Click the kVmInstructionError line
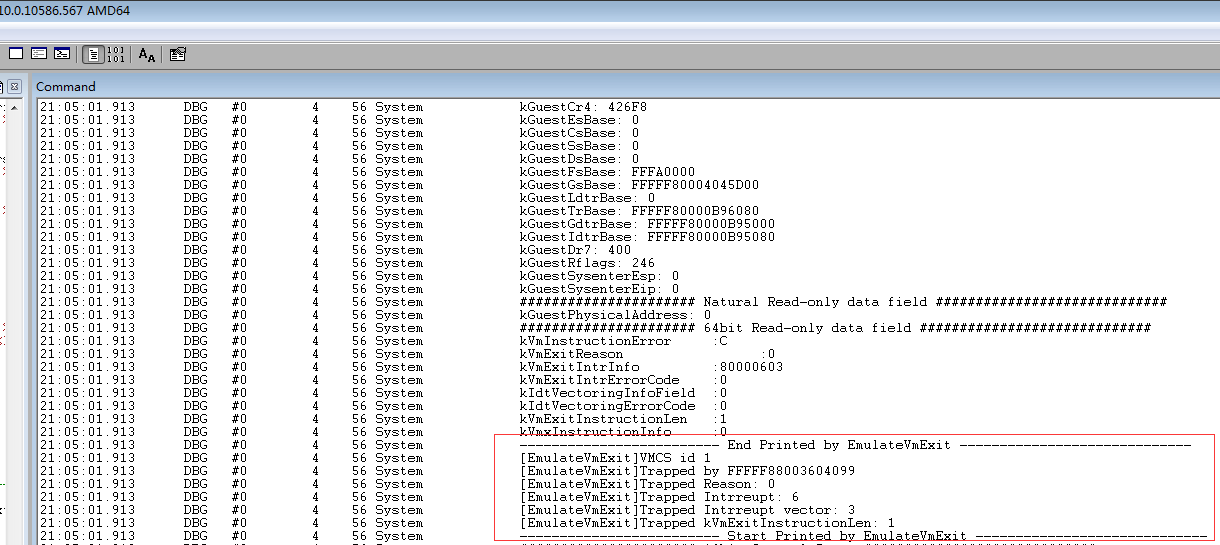 595,341
